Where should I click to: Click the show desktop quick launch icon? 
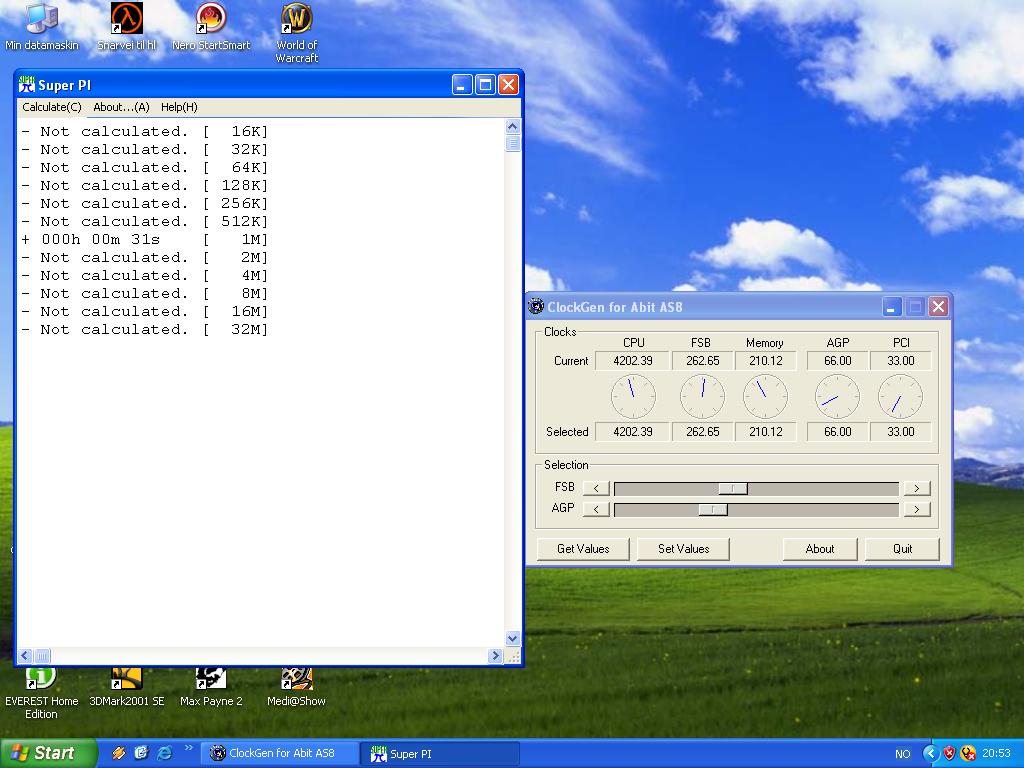141,753
